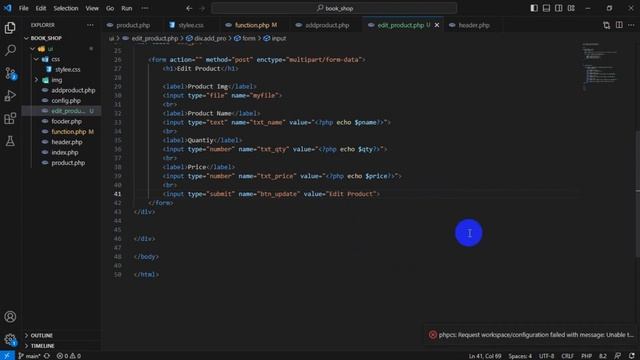Go forward using the navigation arrow
This screenshot has height=360, width=640.
(202, 8)
